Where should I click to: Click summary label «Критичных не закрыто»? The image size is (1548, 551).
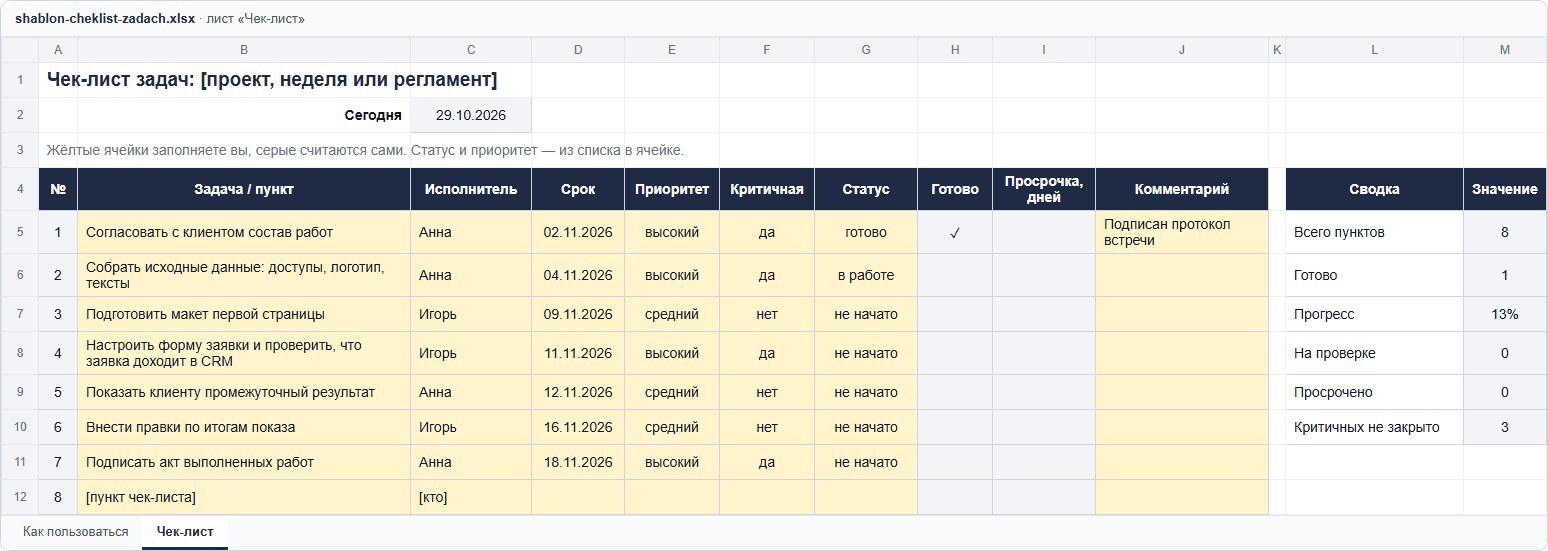[1374, 427]
